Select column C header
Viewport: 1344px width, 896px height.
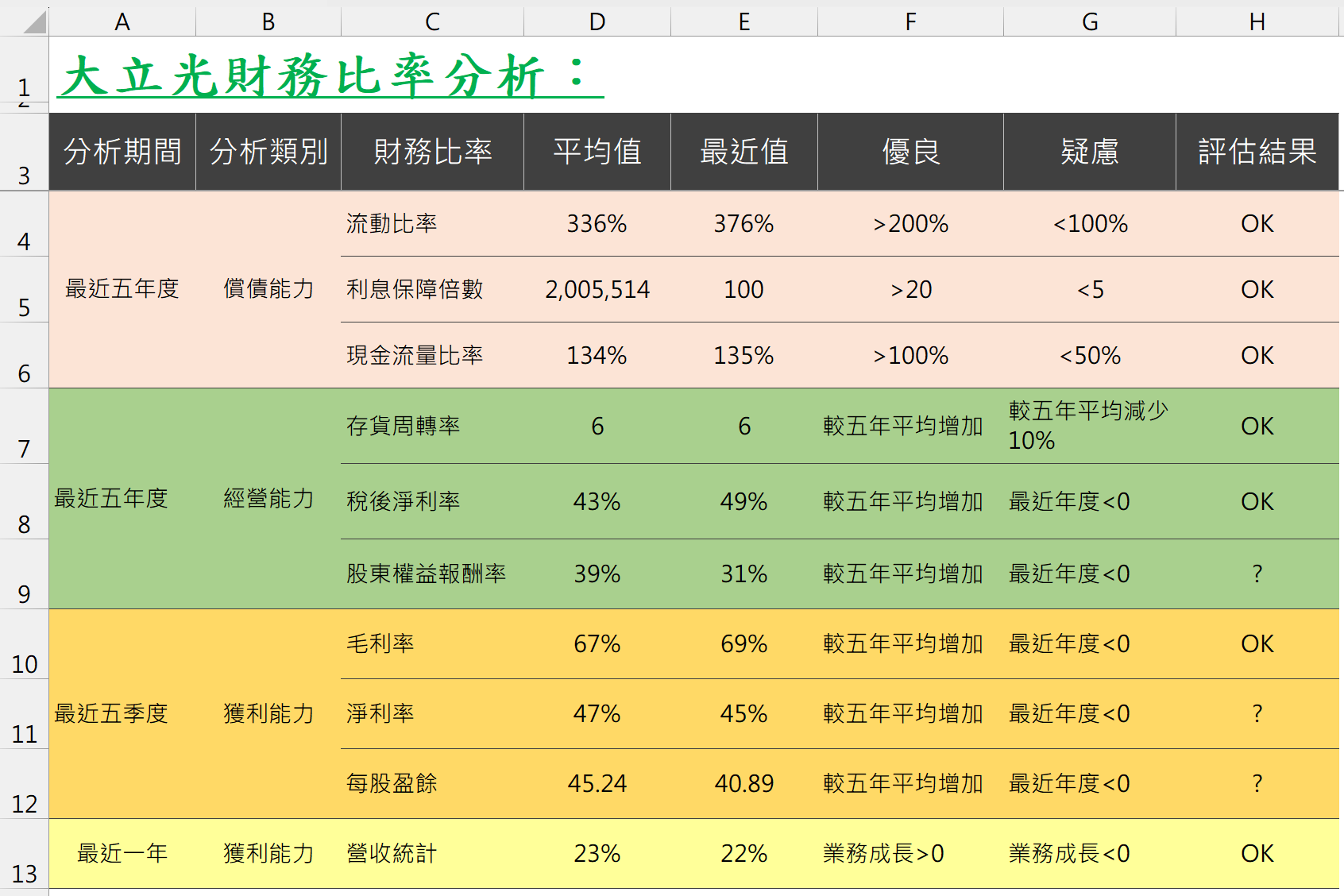click(432, 21)
